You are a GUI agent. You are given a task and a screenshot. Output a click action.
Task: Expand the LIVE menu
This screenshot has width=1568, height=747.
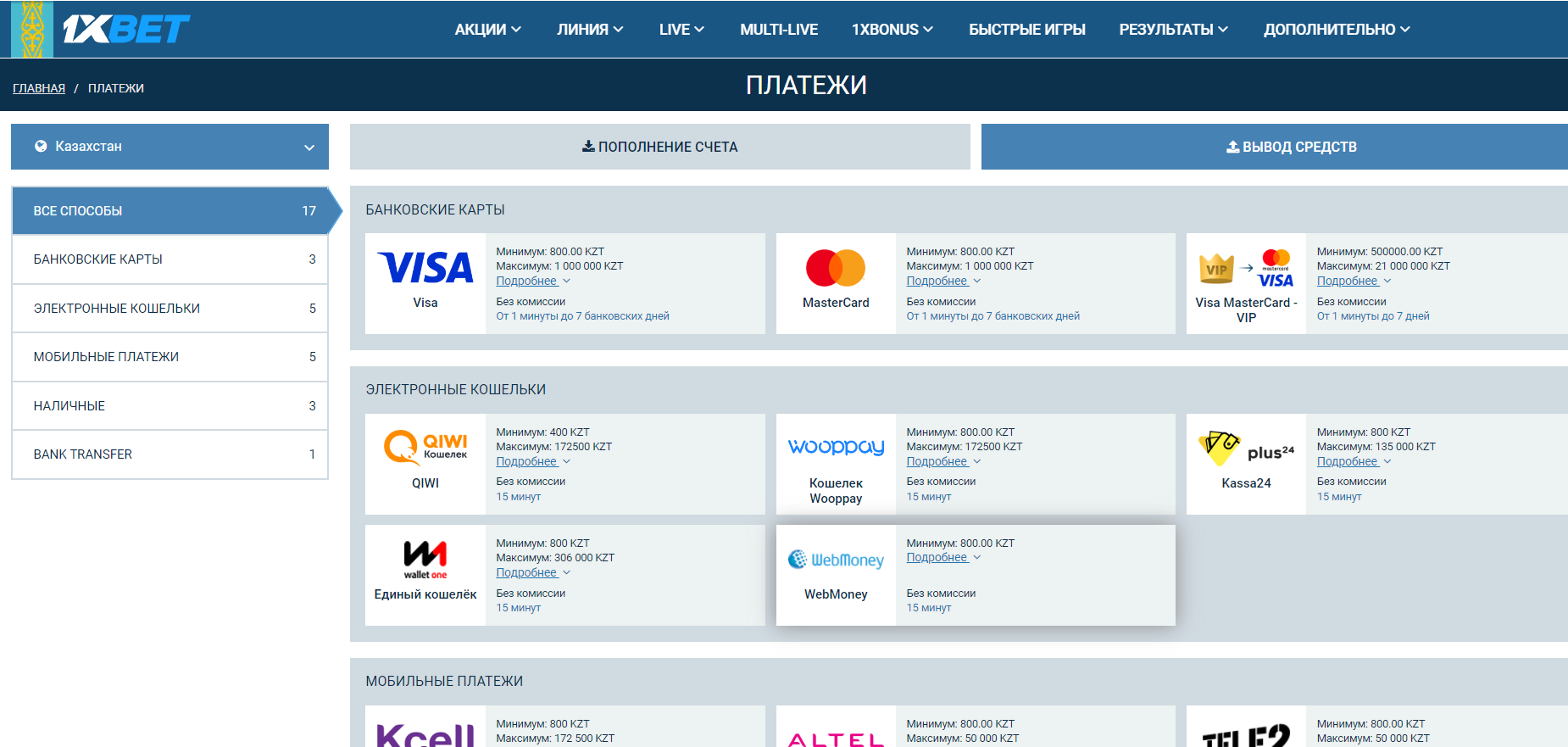click(x=681, y=30)
